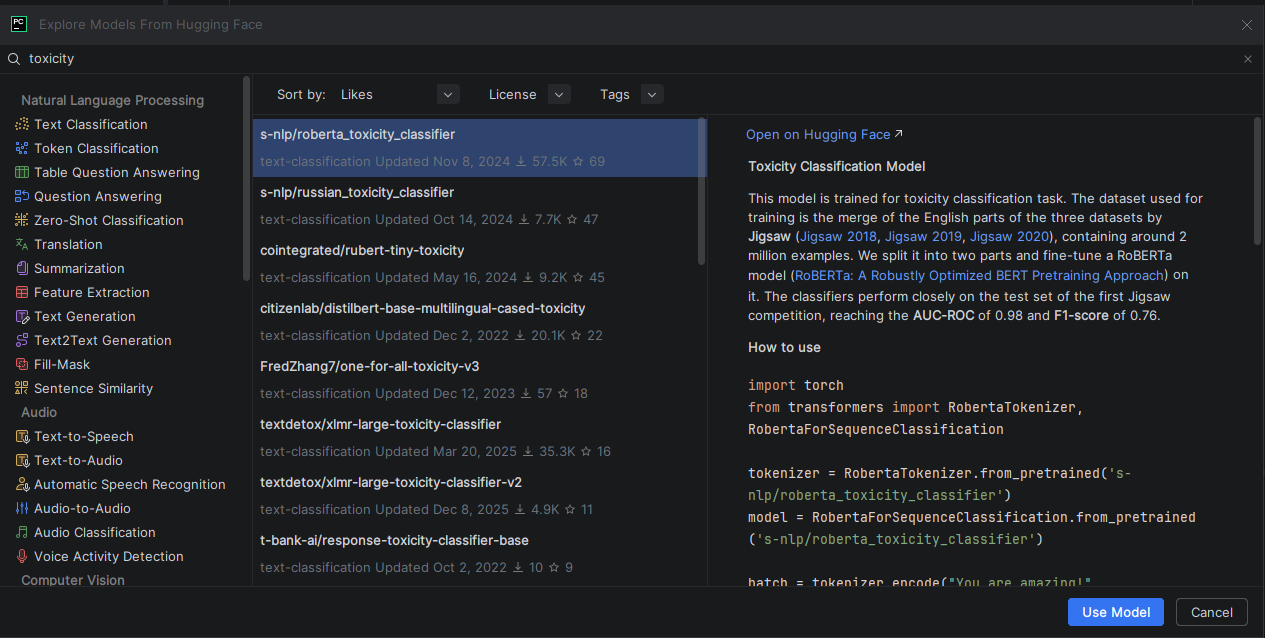
Task: Select Audio-to-Audio task icon
Action: click(22, 508)
